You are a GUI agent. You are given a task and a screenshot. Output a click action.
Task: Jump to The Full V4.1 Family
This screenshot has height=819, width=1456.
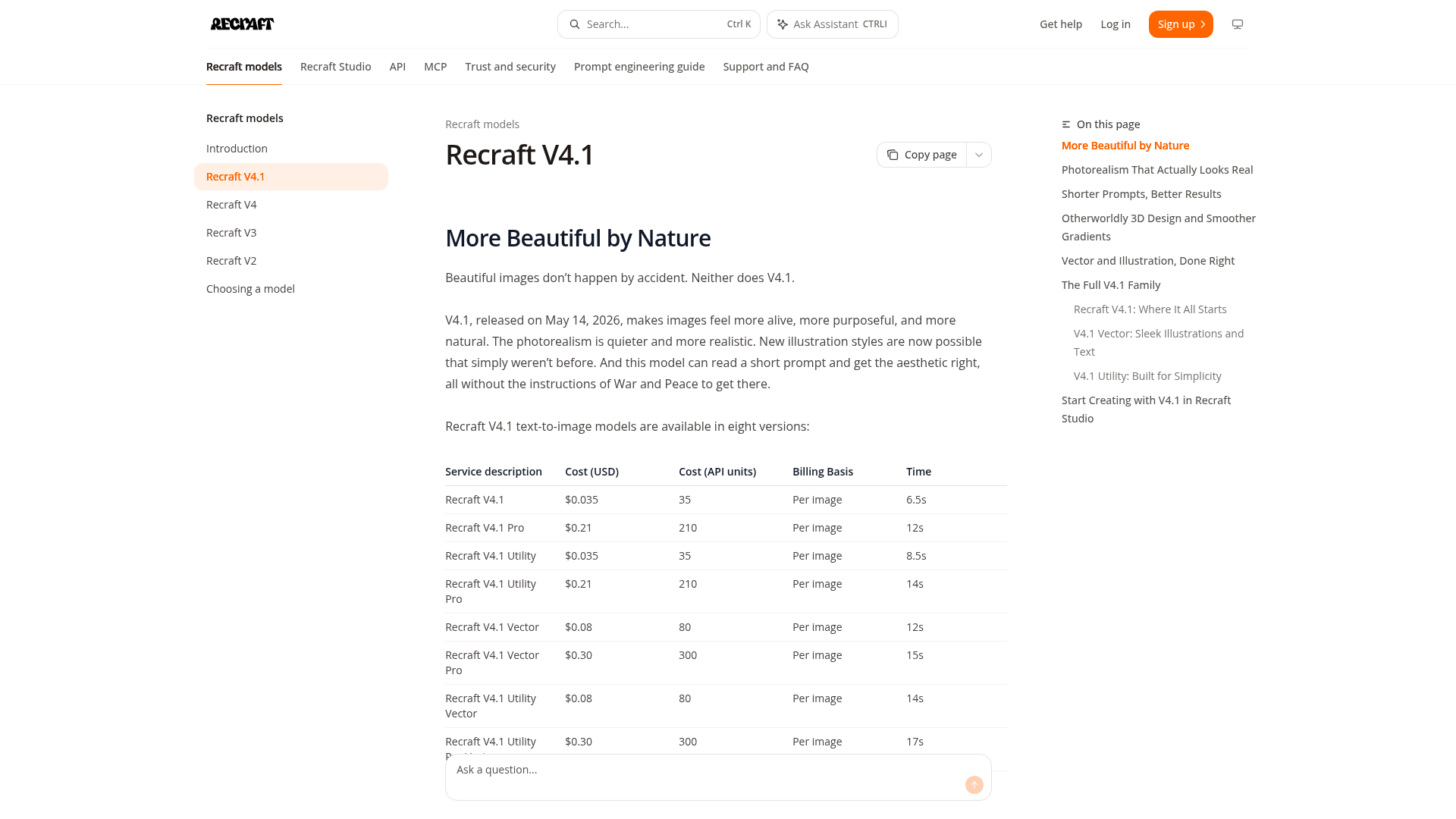click(x=1111, y=285)
